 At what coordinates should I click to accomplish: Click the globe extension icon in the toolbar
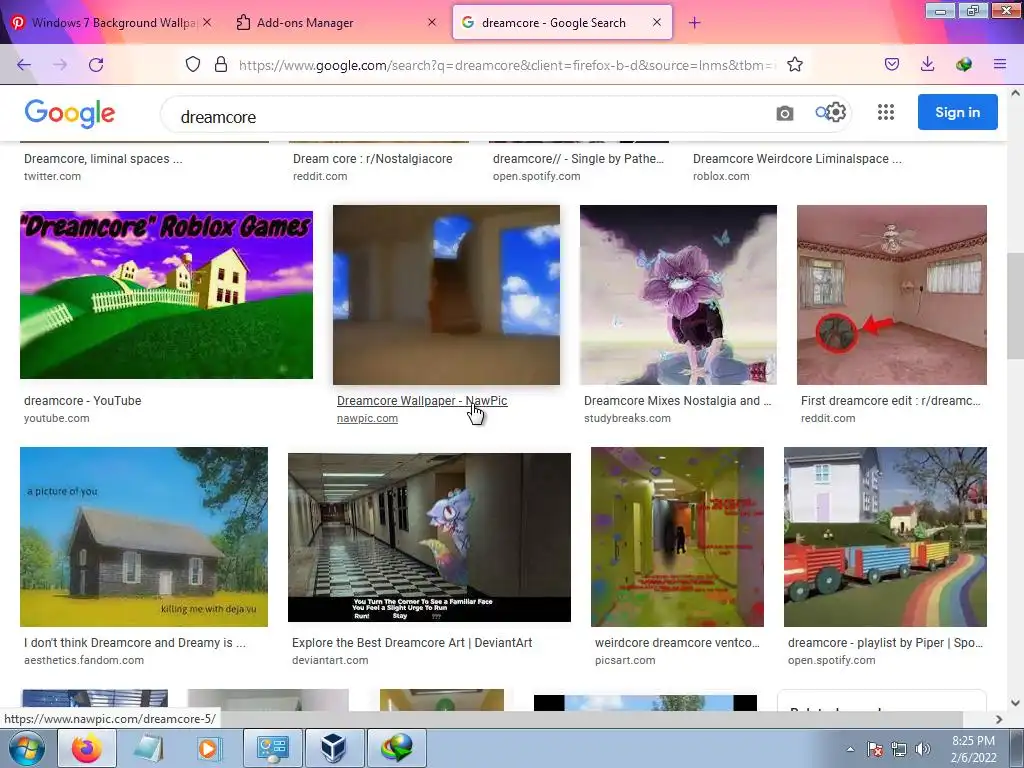pos(964,64)
